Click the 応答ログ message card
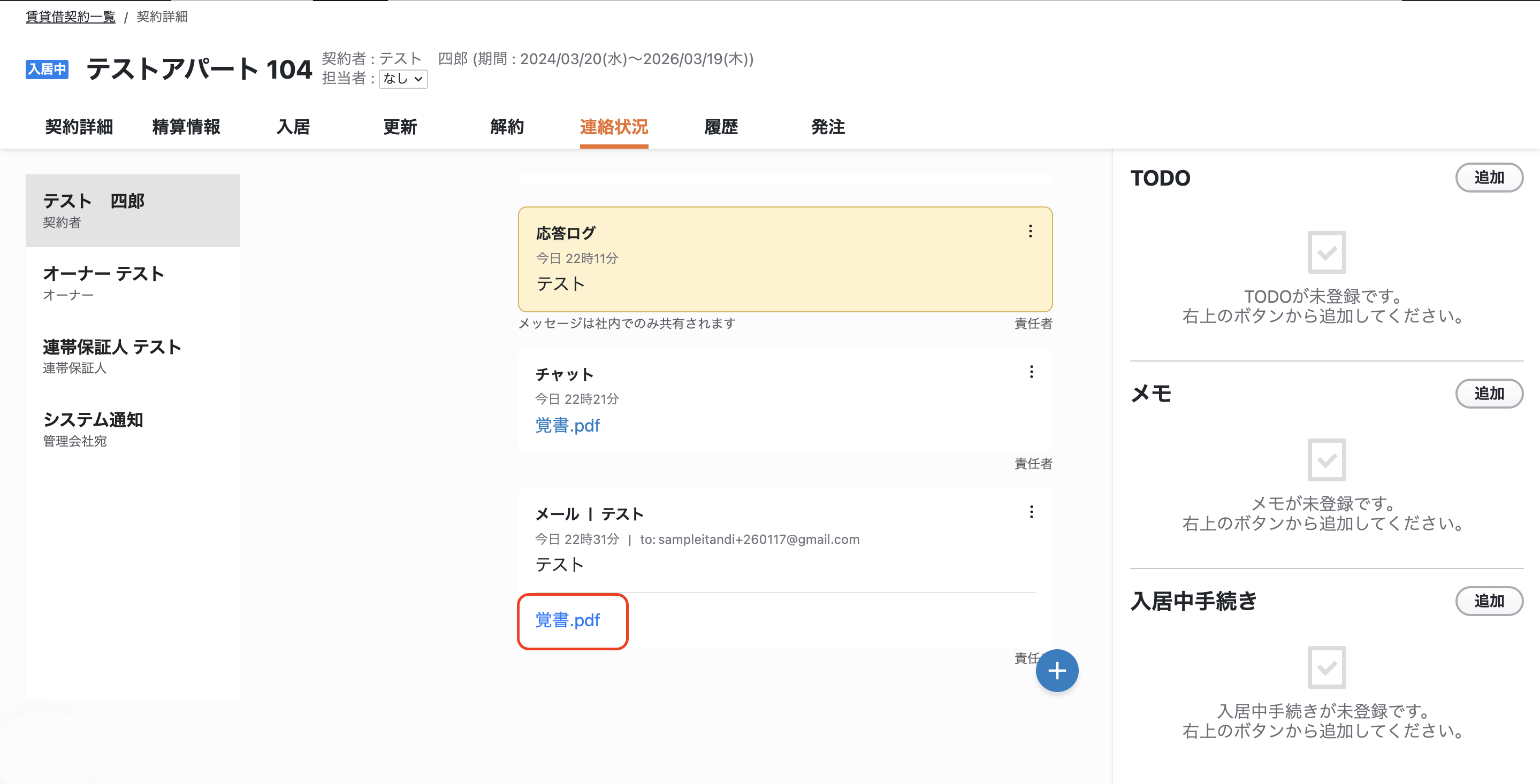 click(x=785, y=259)
